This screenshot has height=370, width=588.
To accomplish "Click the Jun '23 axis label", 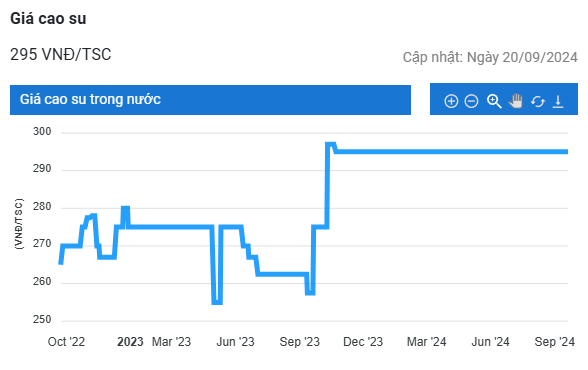I will point(235,342).
